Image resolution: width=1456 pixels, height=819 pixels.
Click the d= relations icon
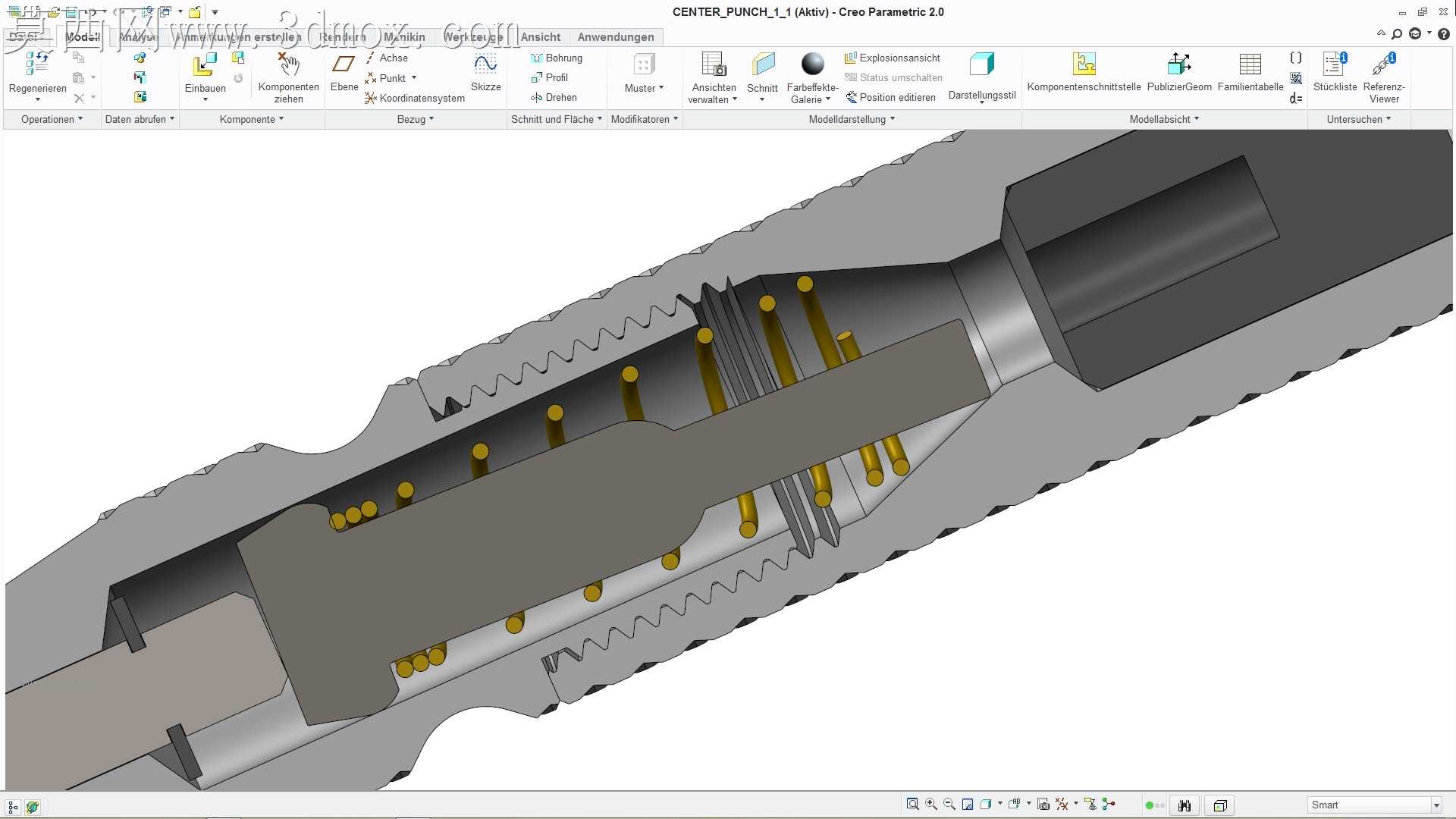(x=1296, y=99)
